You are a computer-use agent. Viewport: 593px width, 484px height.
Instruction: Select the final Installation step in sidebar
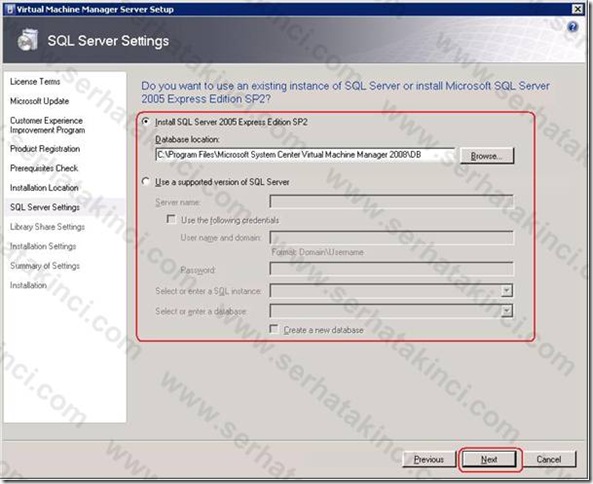click(x=28, y=285)
